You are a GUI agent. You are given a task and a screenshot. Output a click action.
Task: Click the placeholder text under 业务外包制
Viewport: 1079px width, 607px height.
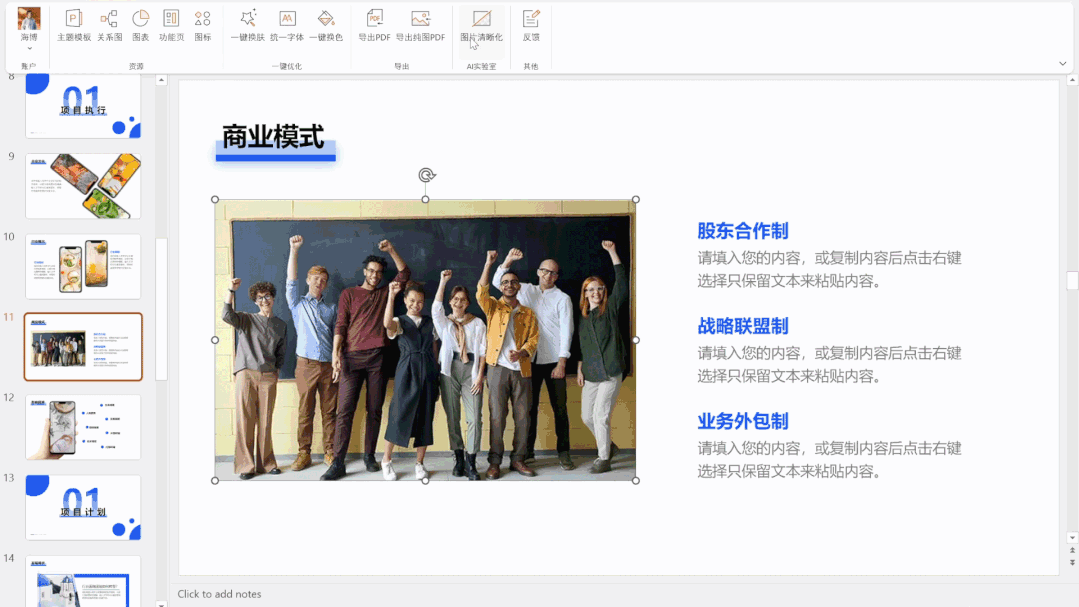pyautogui.click(x=829, y=460)
